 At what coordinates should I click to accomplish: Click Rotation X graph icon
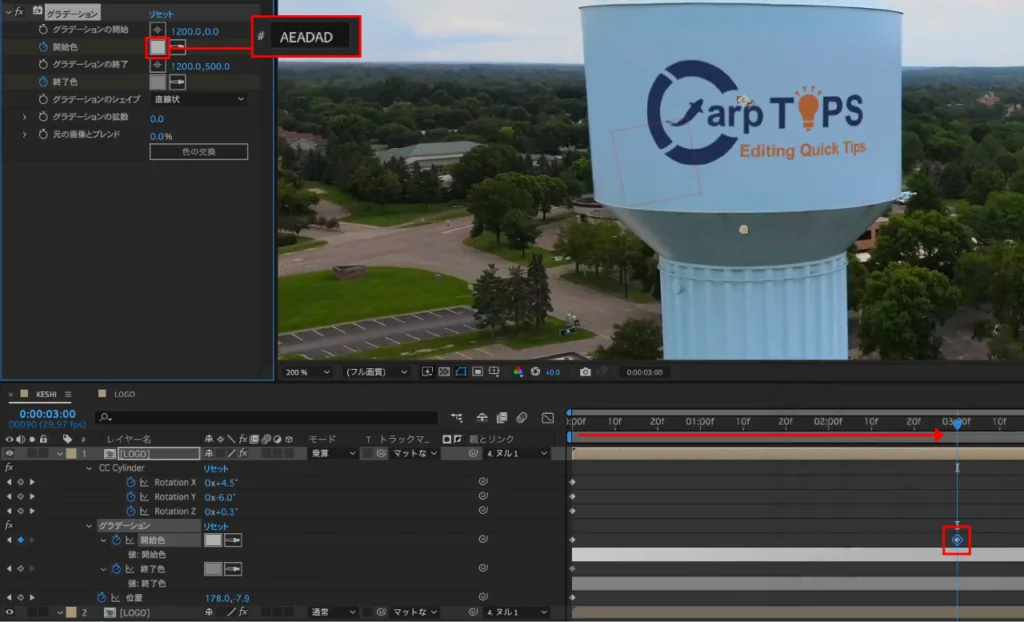click(144, 482)
